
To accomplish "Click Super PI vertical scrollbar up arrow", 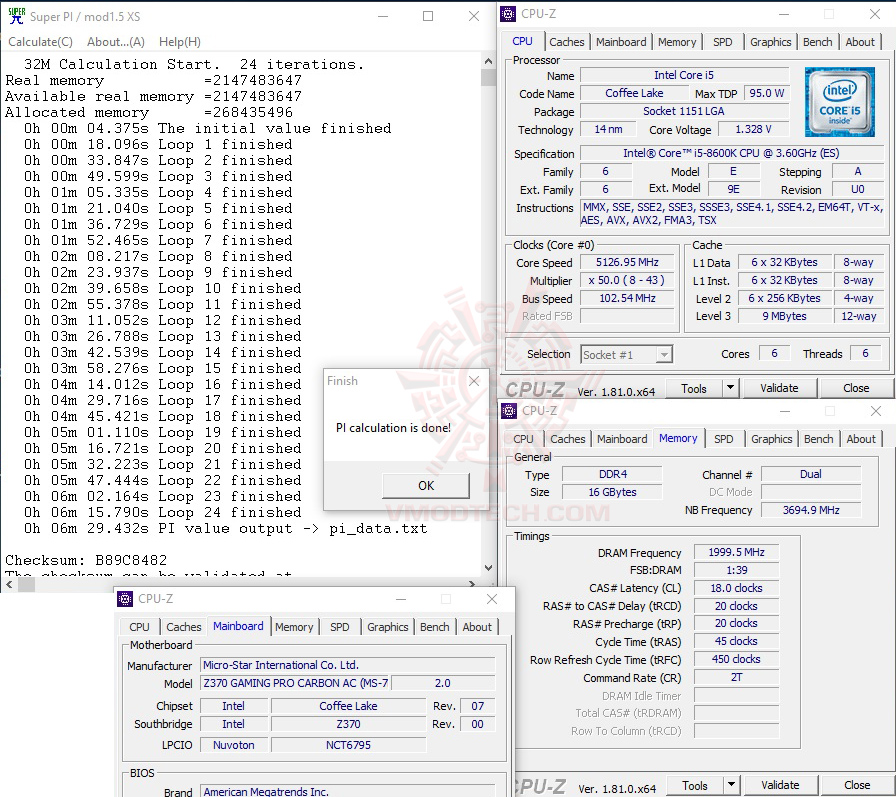I will click(x=488, y=61).
